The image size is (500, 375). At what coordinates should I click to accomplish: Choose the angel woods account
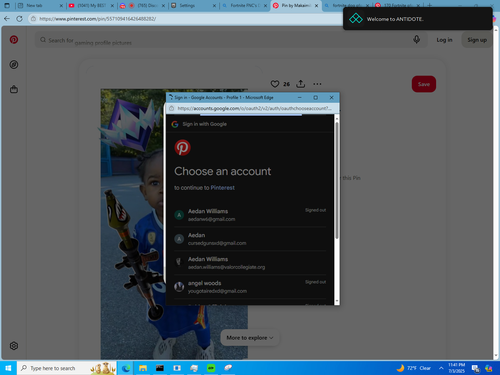click(250, 287)
